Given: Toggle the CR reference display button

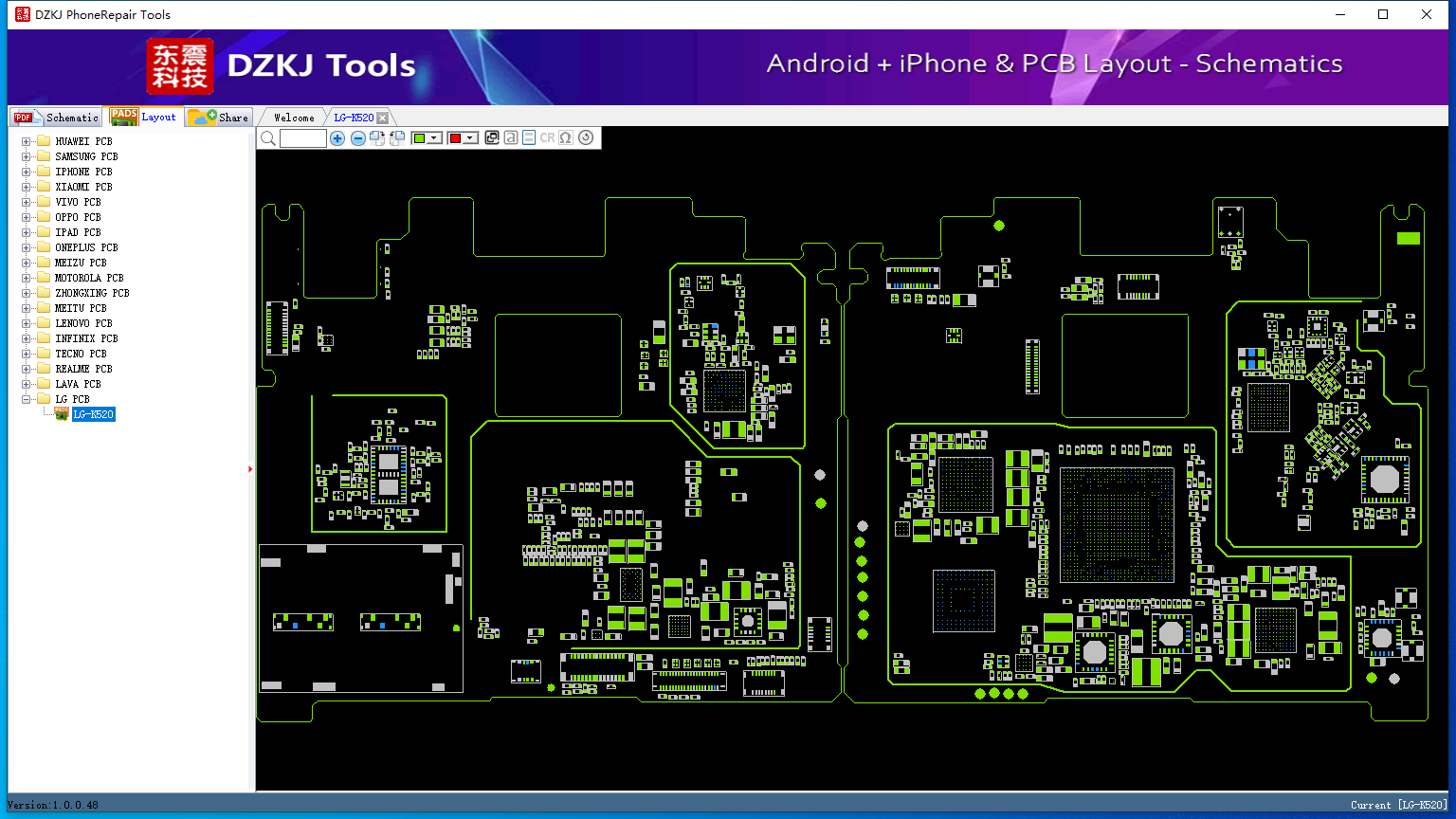Looking at the screenshot, I should 547,137.
